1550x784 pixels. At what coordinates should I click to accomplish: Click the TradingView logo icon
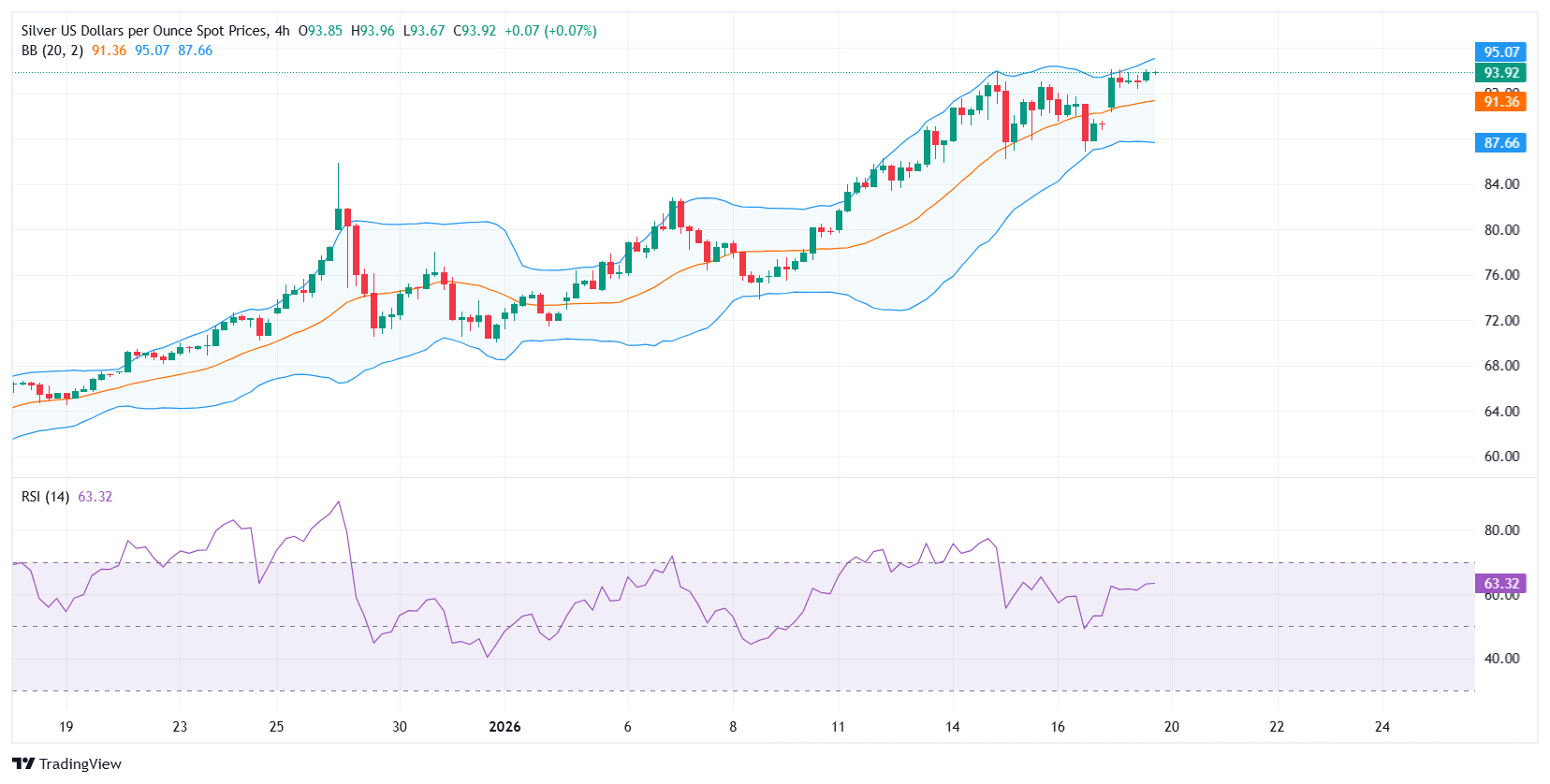coord(23,763)
